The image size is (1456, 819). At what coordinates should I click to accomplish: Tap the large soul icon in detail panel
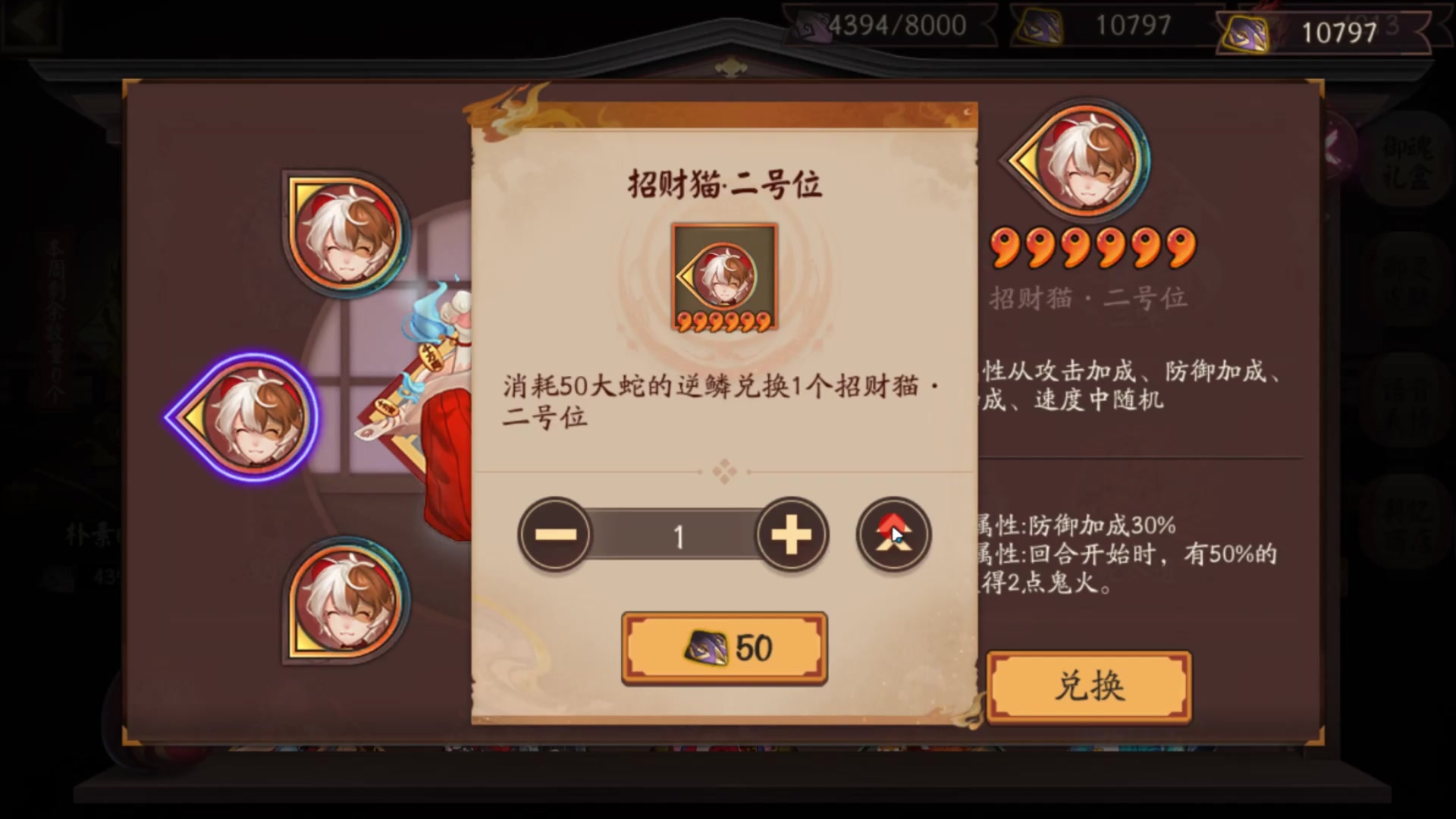pyautogui.click(x=1080, y=161)
